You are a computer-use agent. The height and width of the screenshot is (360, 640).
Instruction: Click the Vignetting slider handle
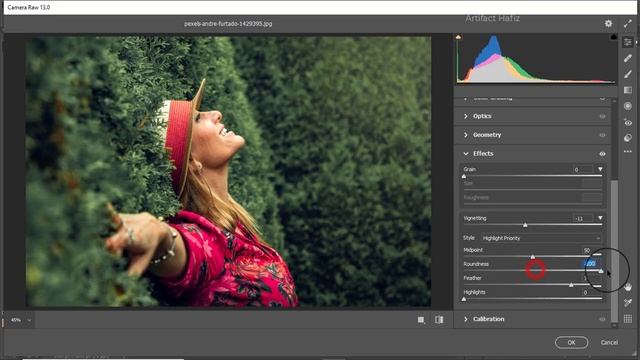(525, 225)
